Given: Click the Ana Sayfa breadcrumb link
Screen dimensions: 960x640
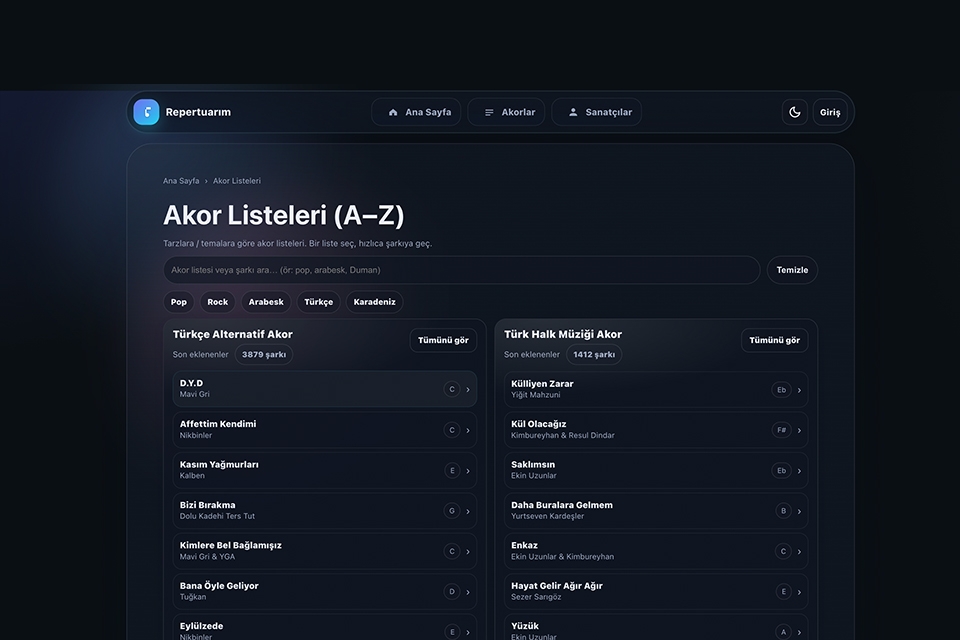Looking at the screenshot, I should tap(181, 181).
